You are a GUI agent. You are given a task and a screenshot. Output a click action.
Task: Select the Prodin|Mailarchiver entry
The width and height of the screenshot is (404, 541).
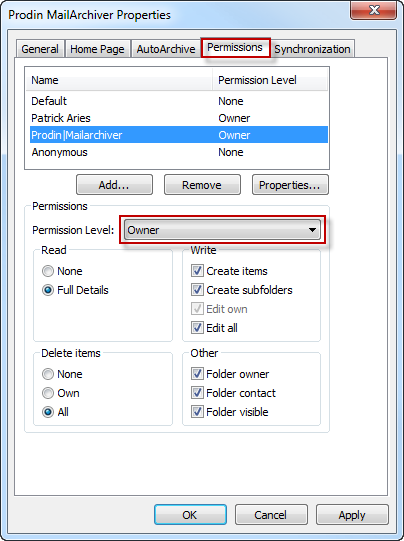(x=179, y=135)
